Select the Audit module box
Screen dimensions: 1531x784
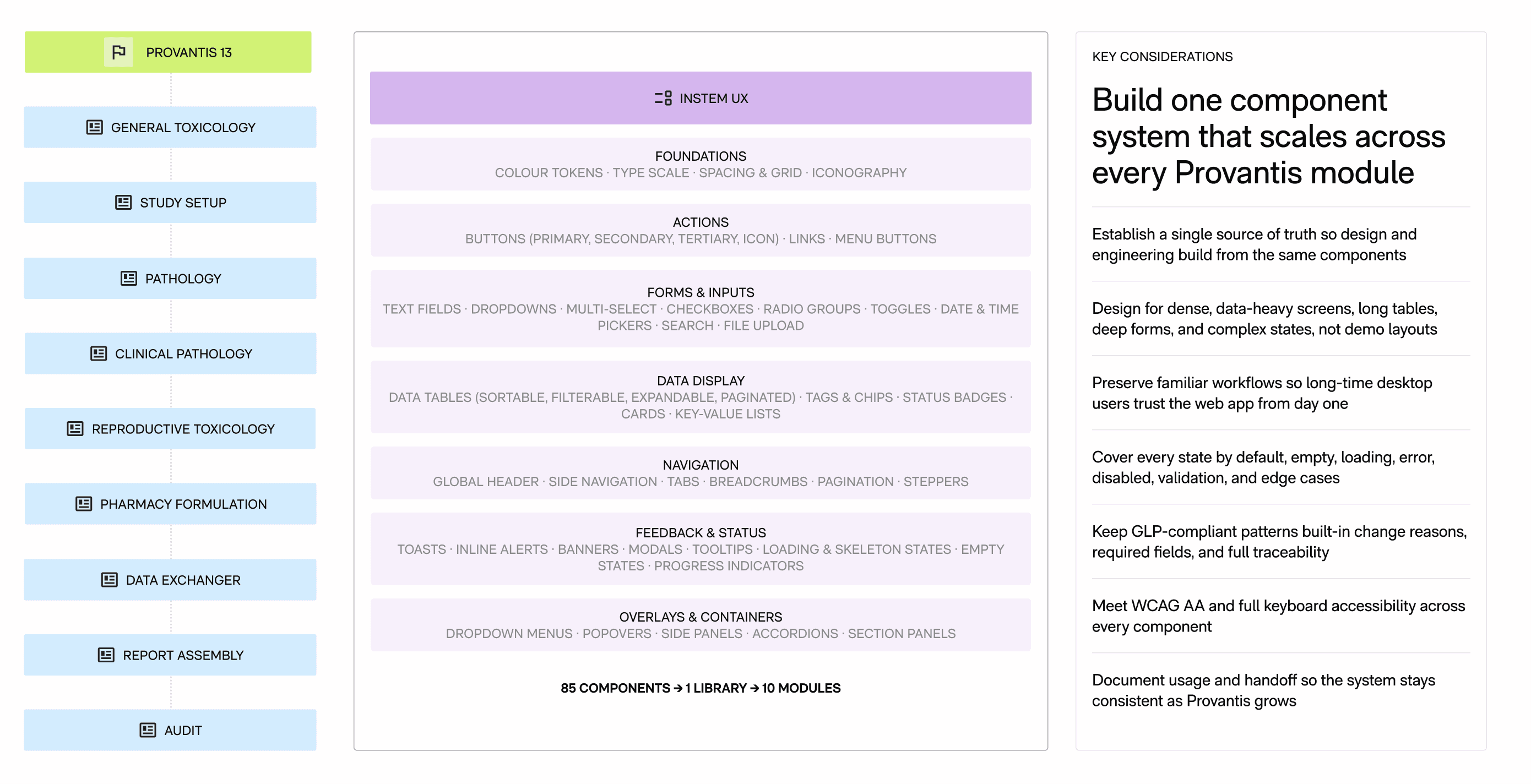pos(170,730)
